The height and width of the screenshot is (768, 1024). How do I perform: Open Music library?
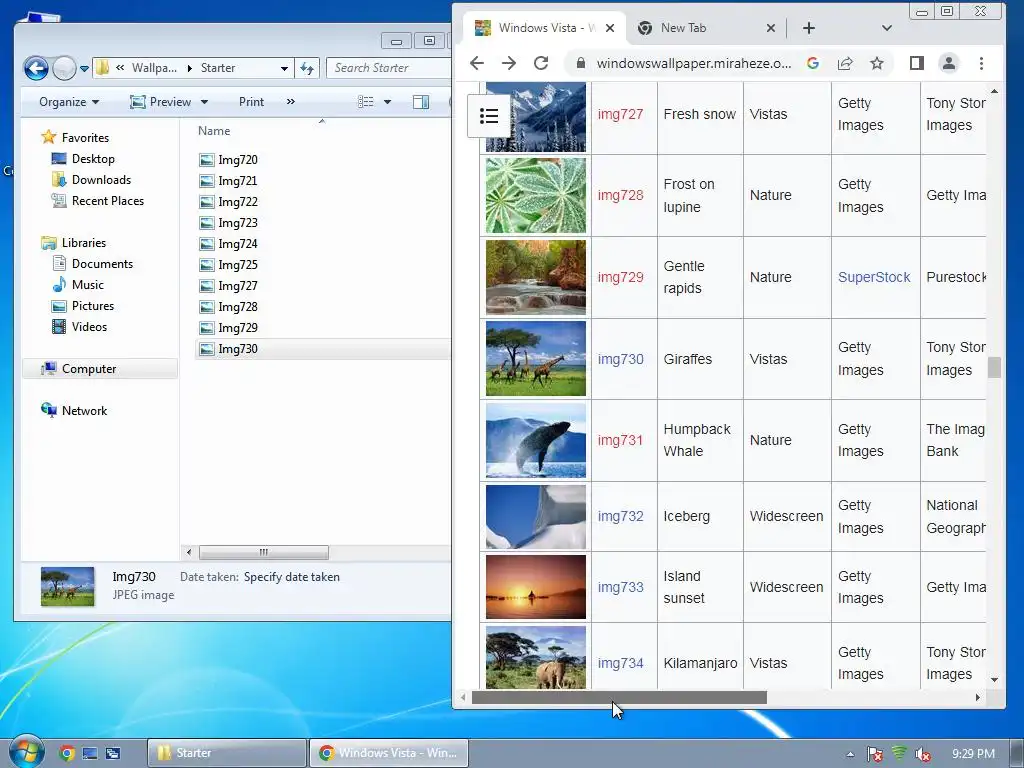pyautogui.click(x=88, y=285)
